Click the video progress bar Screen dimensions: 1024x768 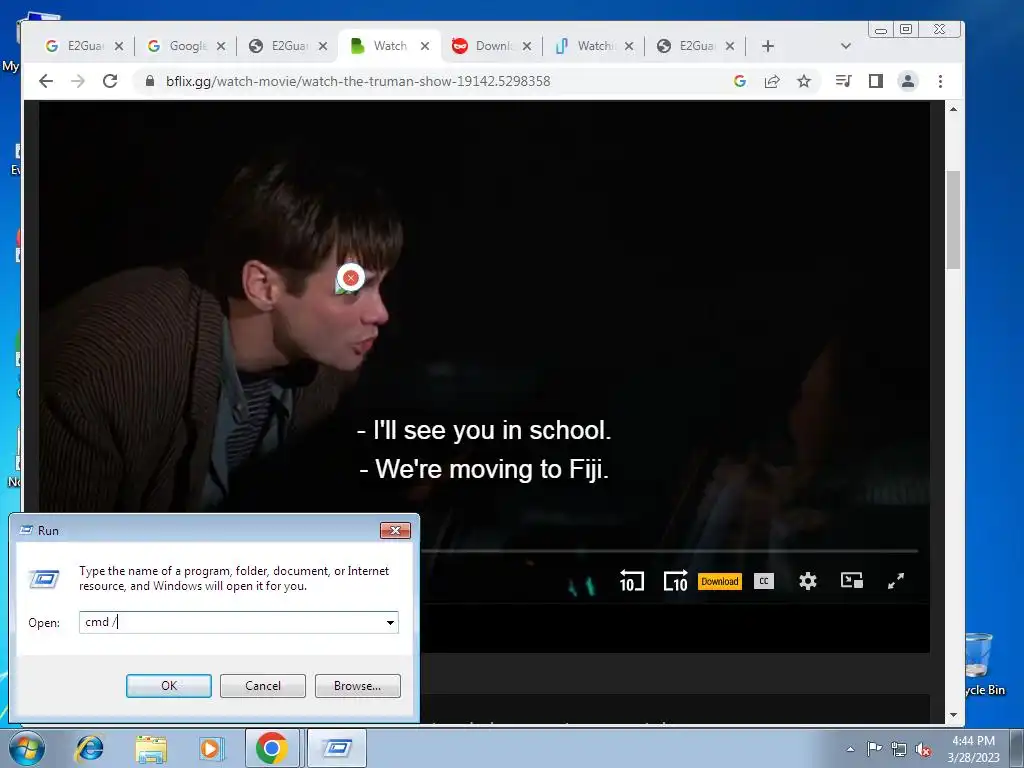coord(669,551)
